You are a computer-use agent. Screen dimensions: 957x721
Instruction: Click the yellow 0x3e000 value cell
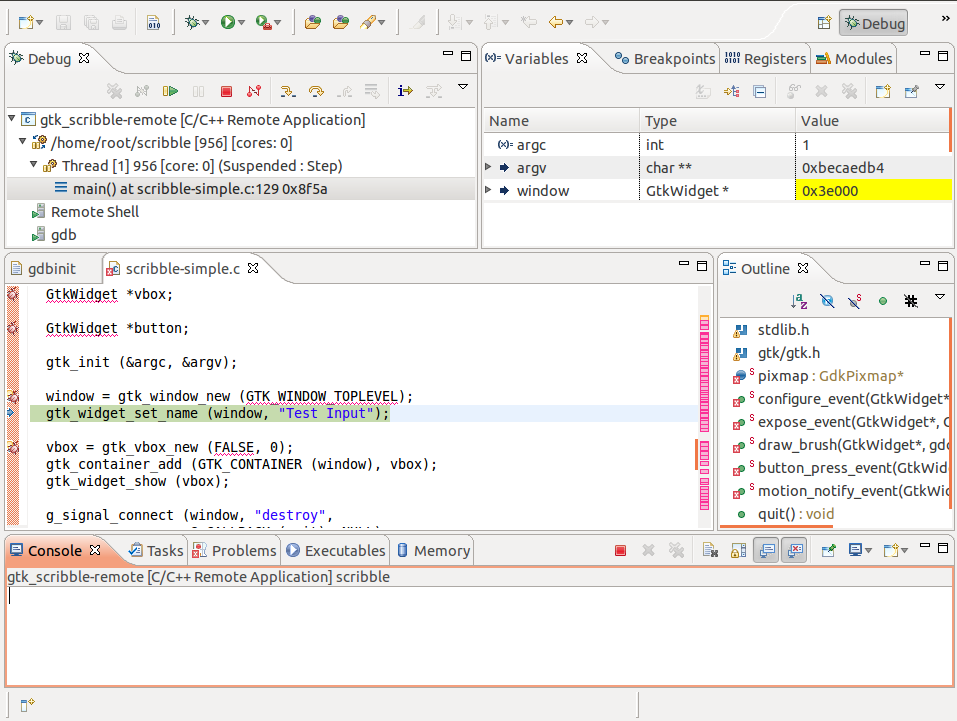tap(873, 190)
